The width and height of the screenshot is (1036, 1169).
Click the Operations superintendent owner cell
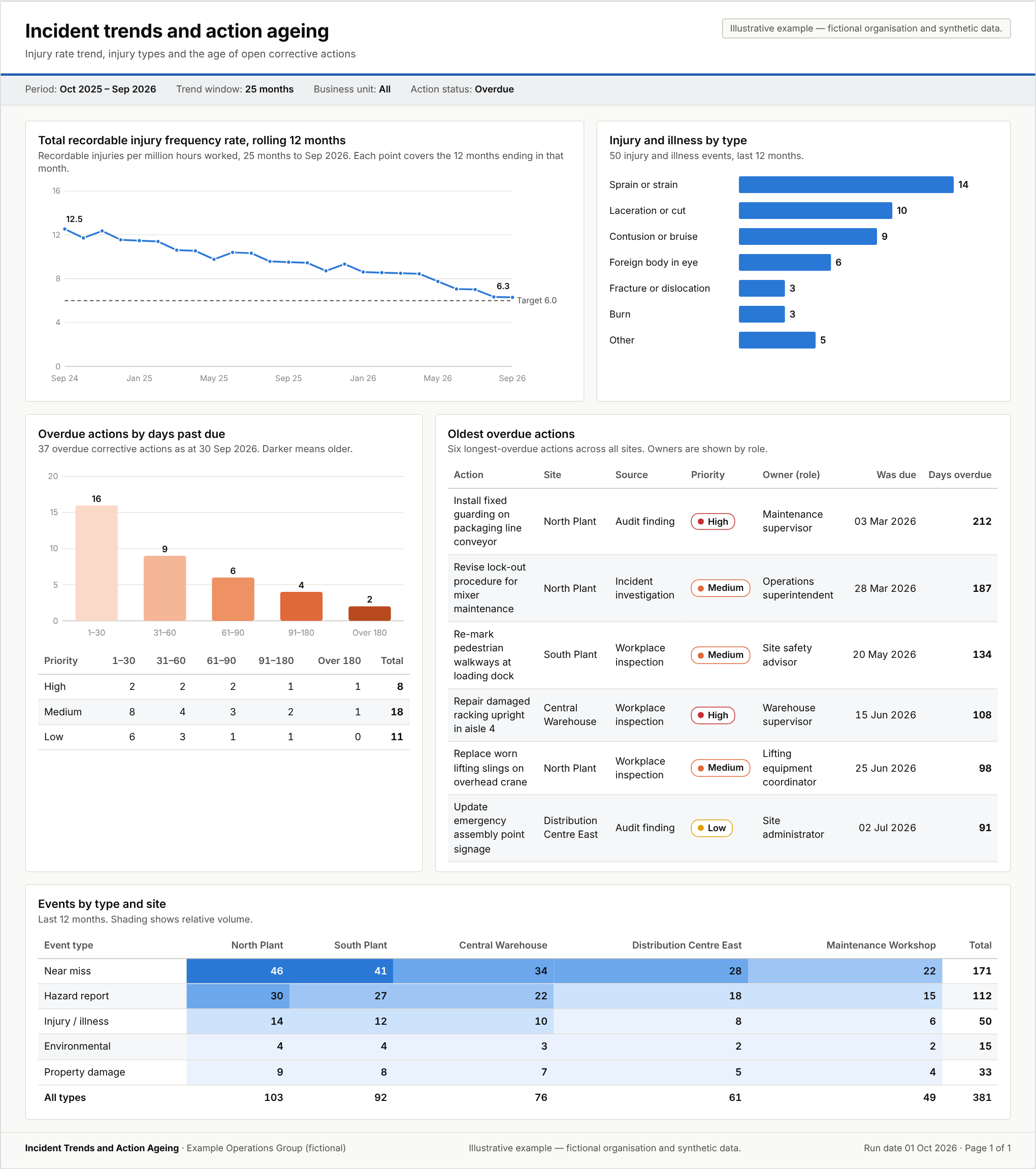(x=798, y=588)
